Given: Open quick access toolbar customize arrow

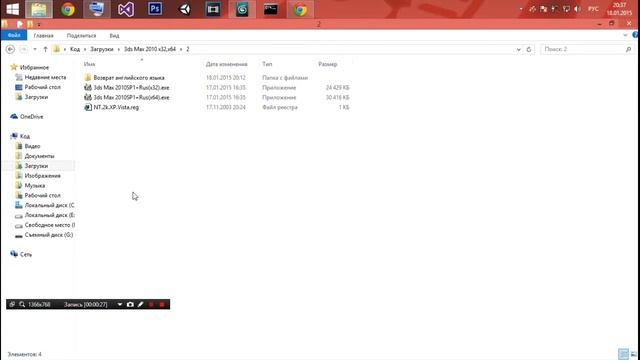Looking at the screenshot, I should (x=39, y=24).
